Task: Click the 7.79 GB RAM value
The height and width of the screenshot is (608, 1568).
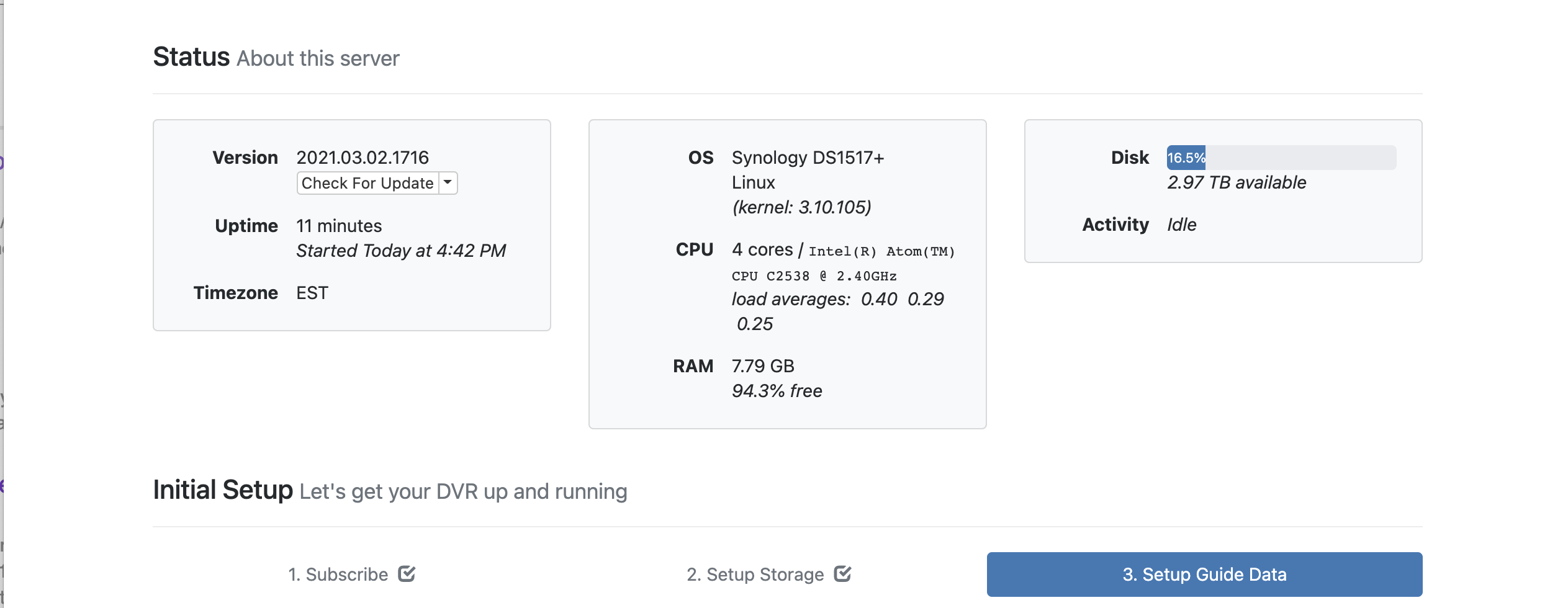Action: click(763, 366)
